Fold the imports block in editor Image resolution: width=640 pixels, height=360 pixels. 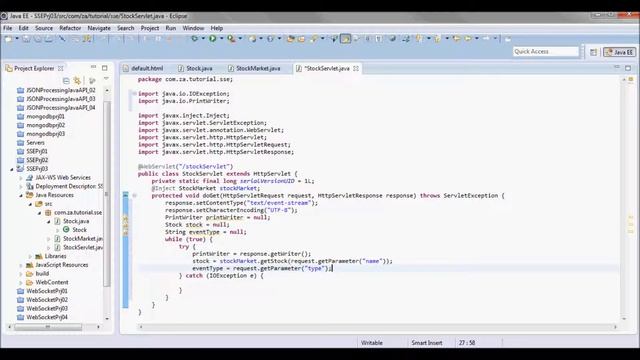pyautogui.click(x=134, y=93)
